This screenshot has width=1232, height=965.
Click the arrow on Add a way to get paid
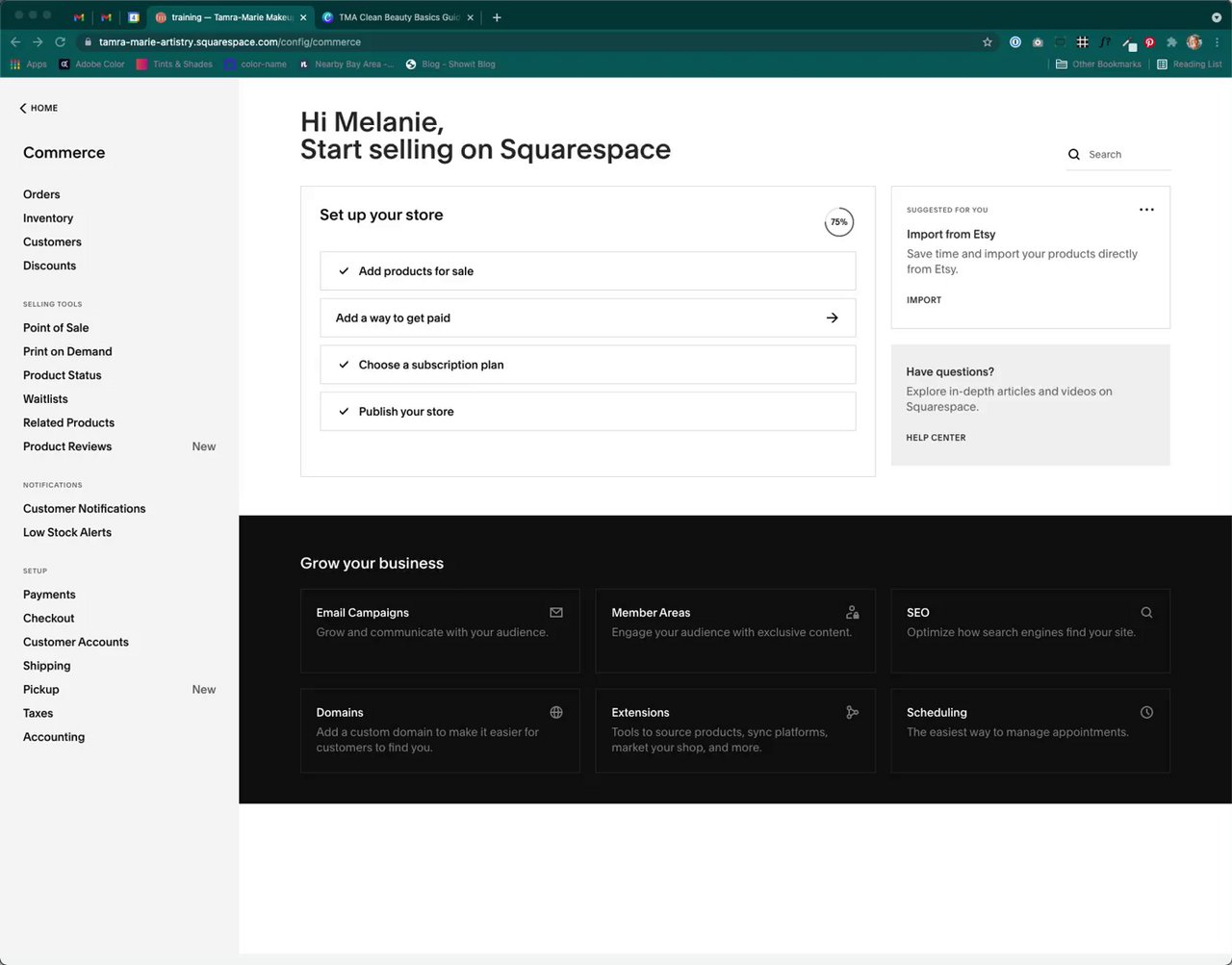coord(833,318)
